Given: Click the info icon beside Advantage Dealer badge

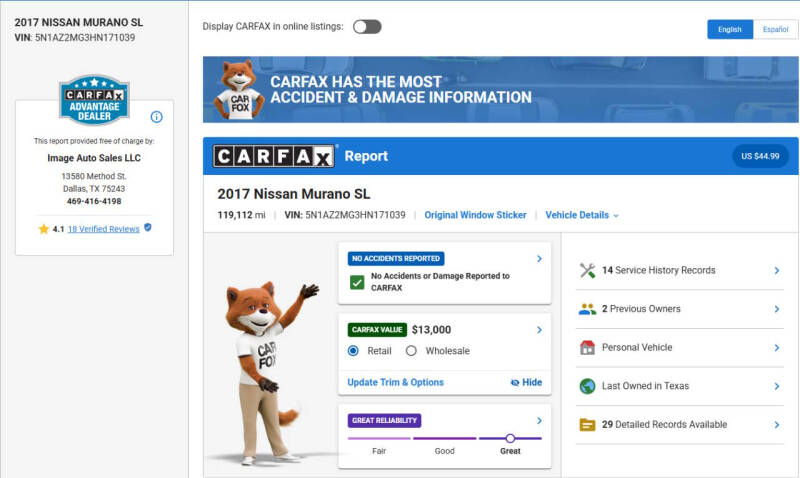Looking at the screenshot, I should pyautogui.click(x=157, y=117).
